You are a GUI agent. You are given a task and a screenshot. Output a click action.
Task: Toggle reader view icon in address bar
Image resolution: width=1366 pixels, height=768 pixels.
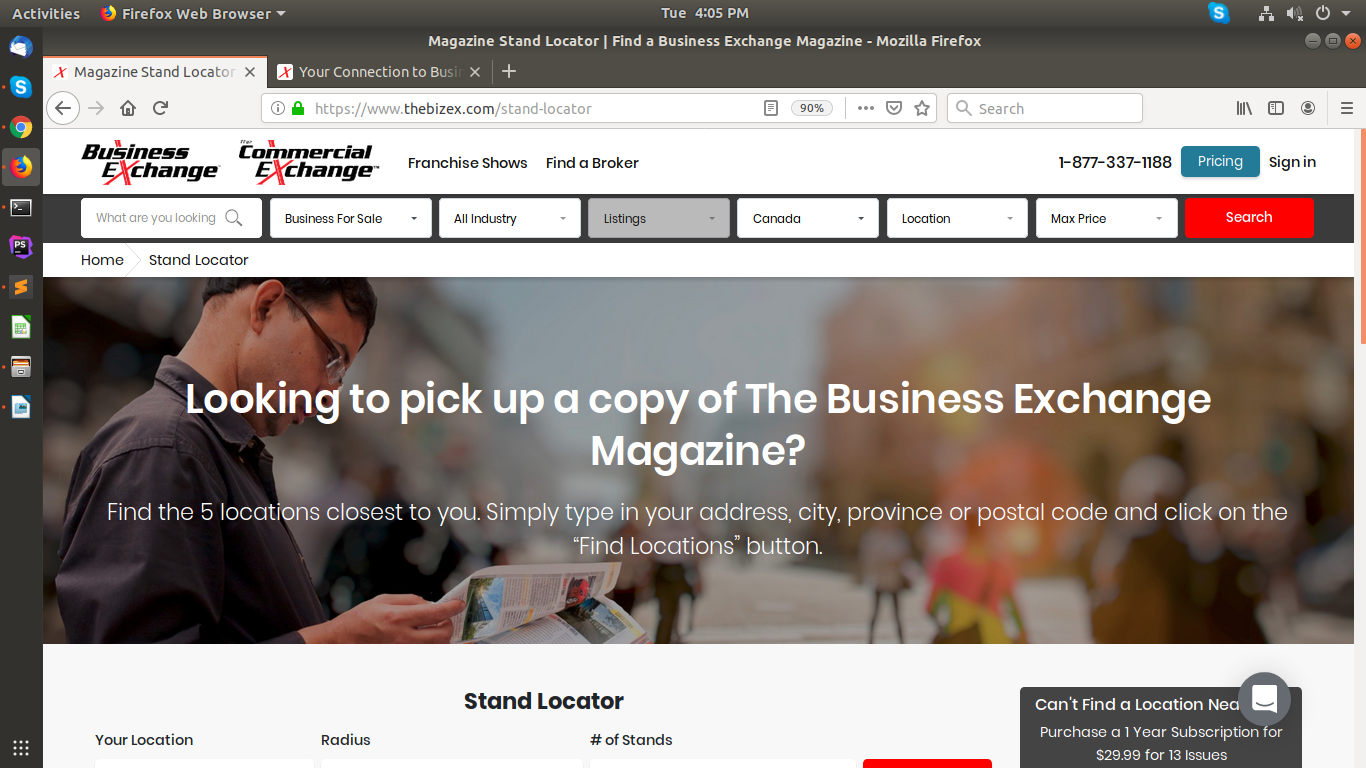pos(770,108)
